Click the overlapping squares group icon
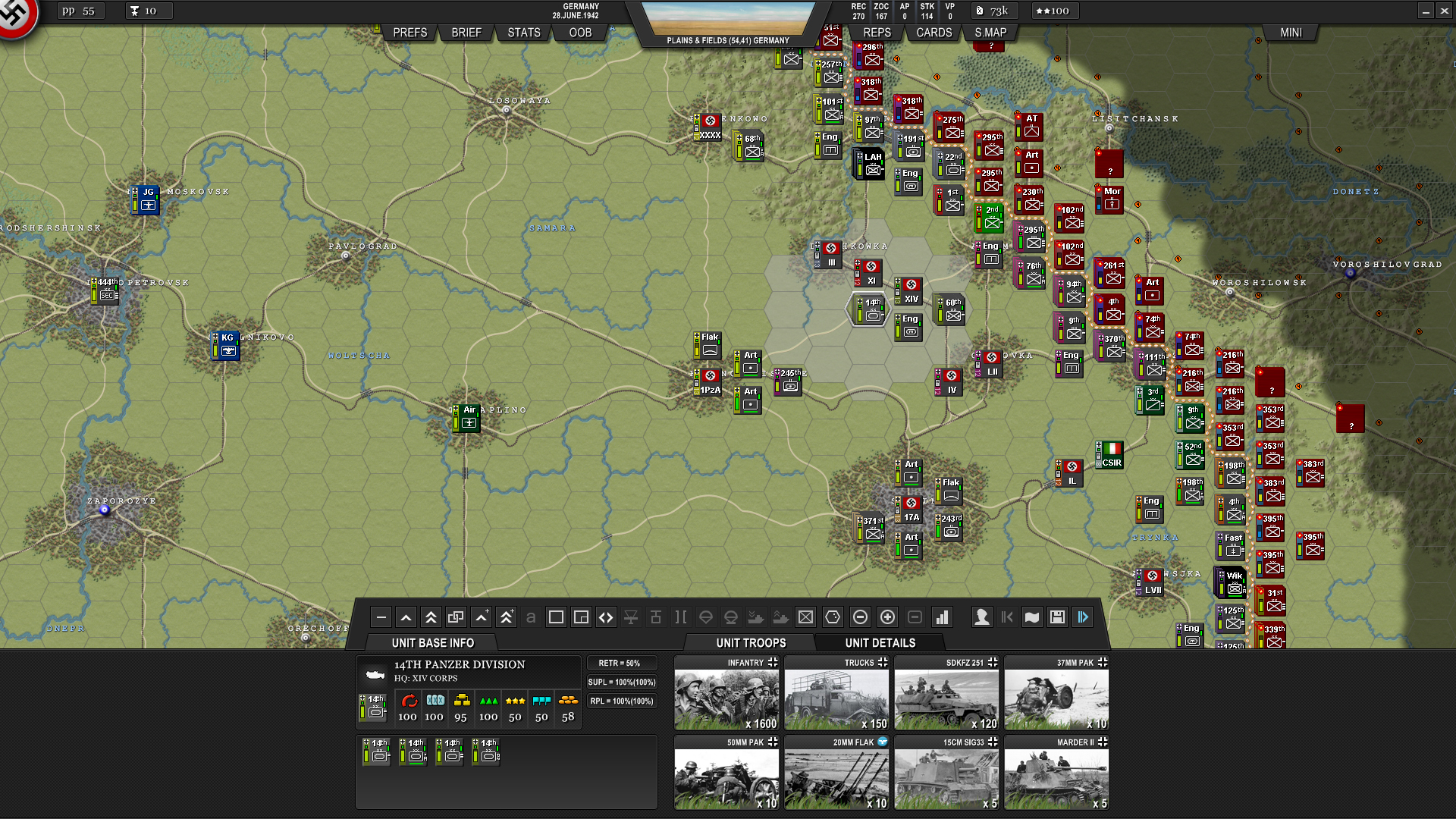1456x819 pixels. coord(456,617)
